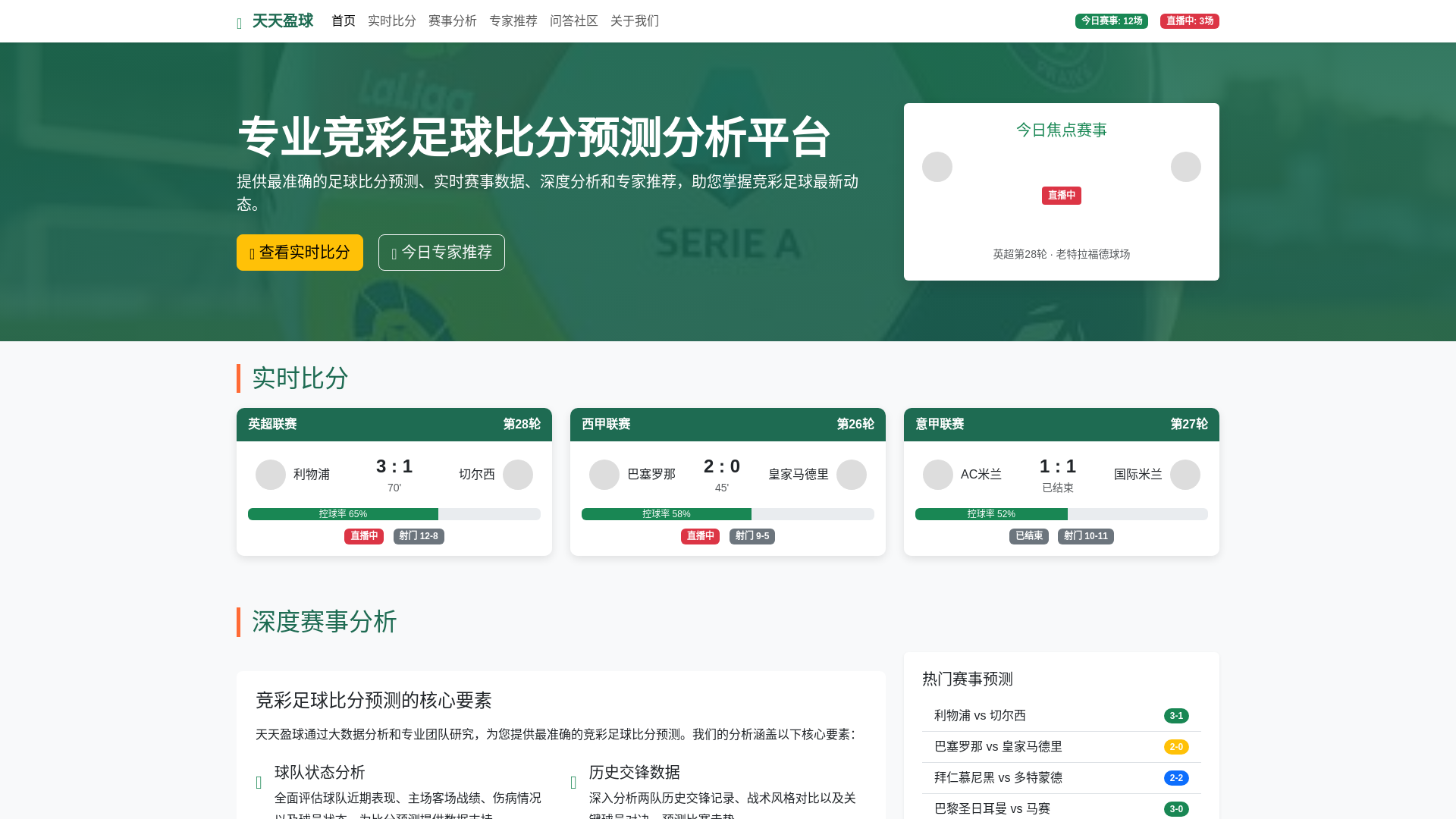
Task: Click the 3-1 prediction badge
Action: pos(1176,716)
